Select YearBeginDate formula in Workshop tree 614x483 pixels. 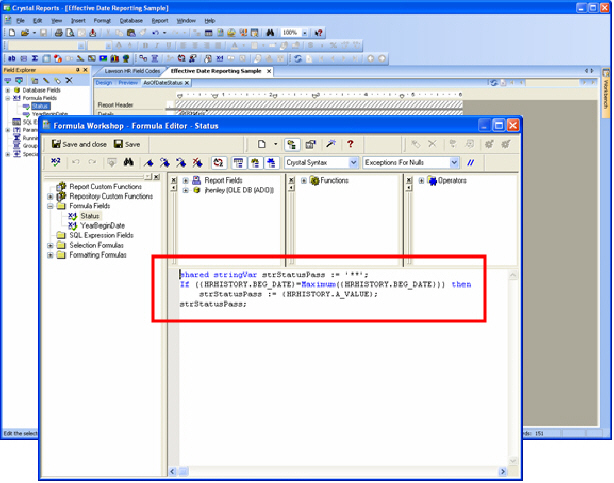click(x=102, y=226)
